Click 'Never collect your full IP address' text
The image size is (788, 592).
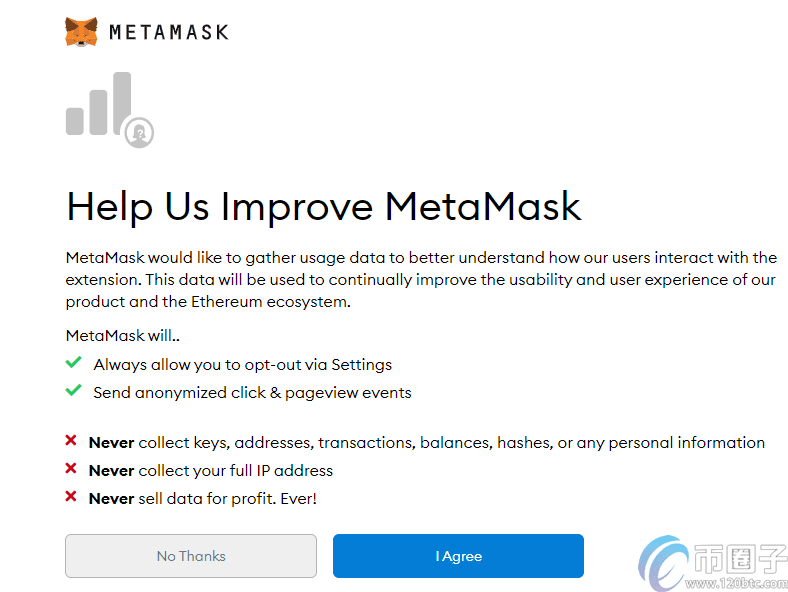(x=211, y=471)
